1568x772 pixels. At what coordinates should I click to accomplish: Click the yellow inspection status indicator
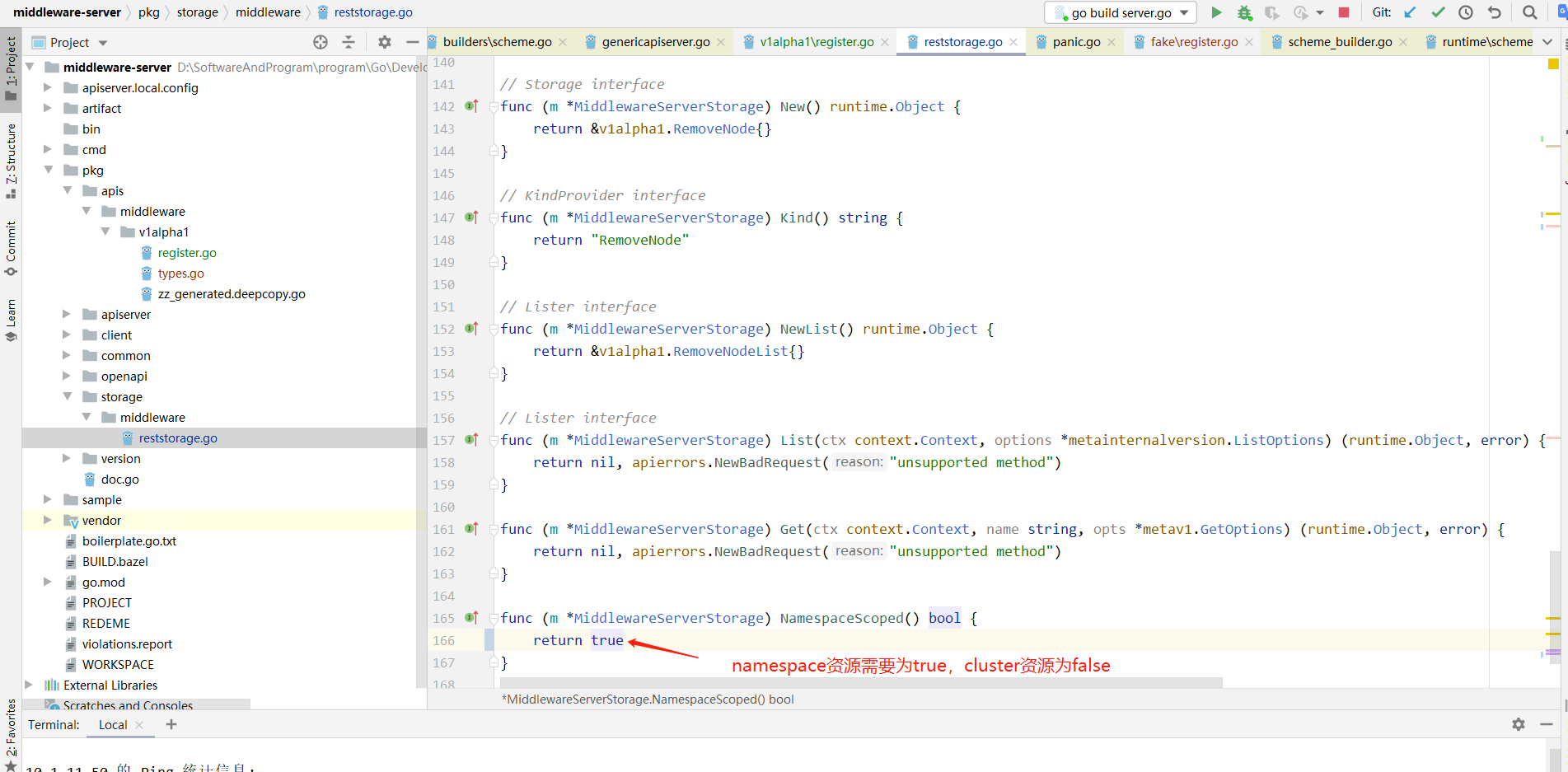pyautogui.click(x=1553, y=63)
